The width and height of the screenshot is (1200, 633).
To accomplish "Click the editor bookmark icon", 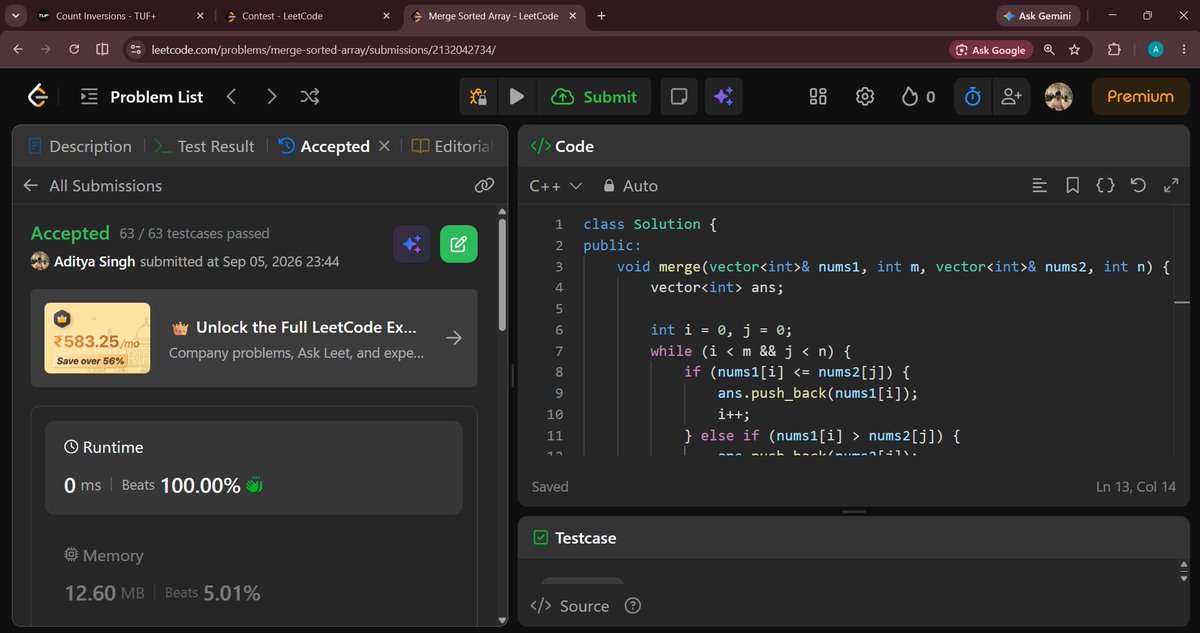I will click(1072, 186).
